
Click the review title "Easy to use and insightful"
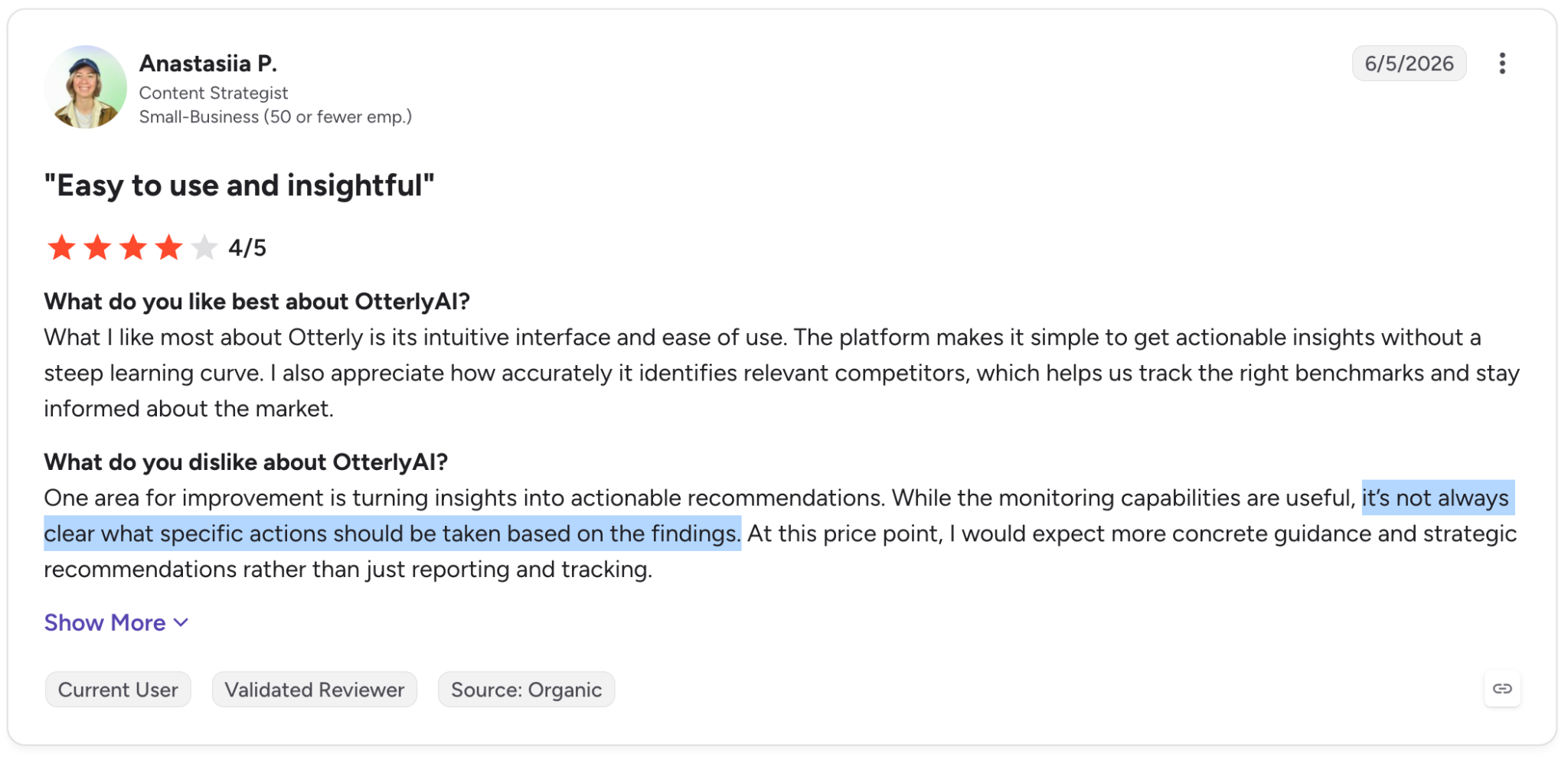[239, 186]
